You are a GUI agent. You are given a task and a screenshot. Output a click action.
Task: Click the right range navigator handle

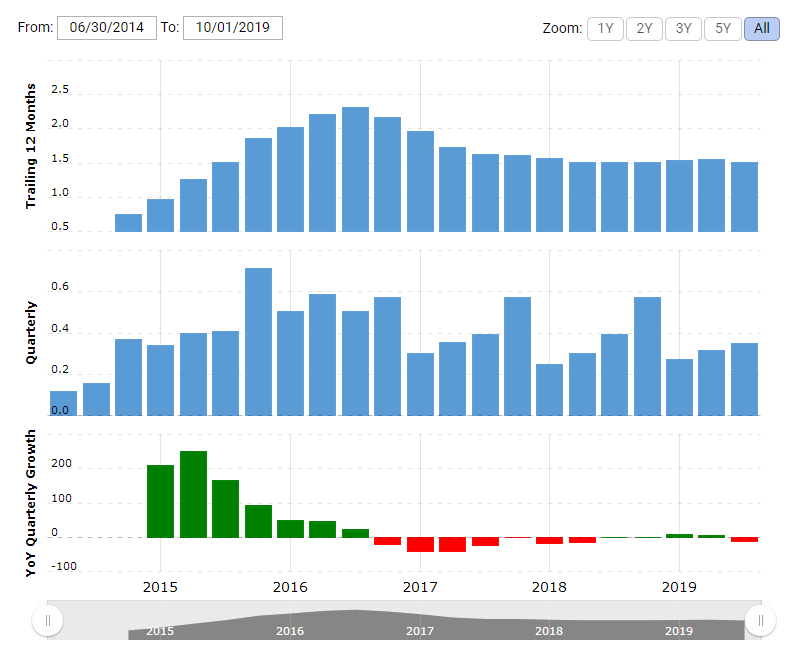pos(760,620)
